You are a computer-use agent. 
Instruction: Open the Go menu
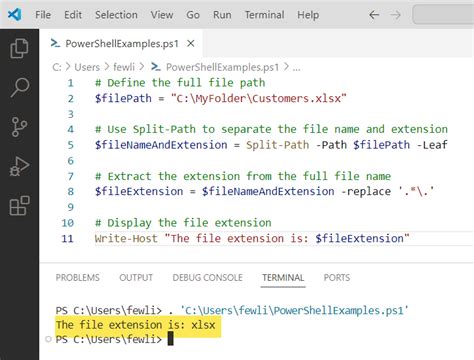pyautogui.click(x=193, y=15)
